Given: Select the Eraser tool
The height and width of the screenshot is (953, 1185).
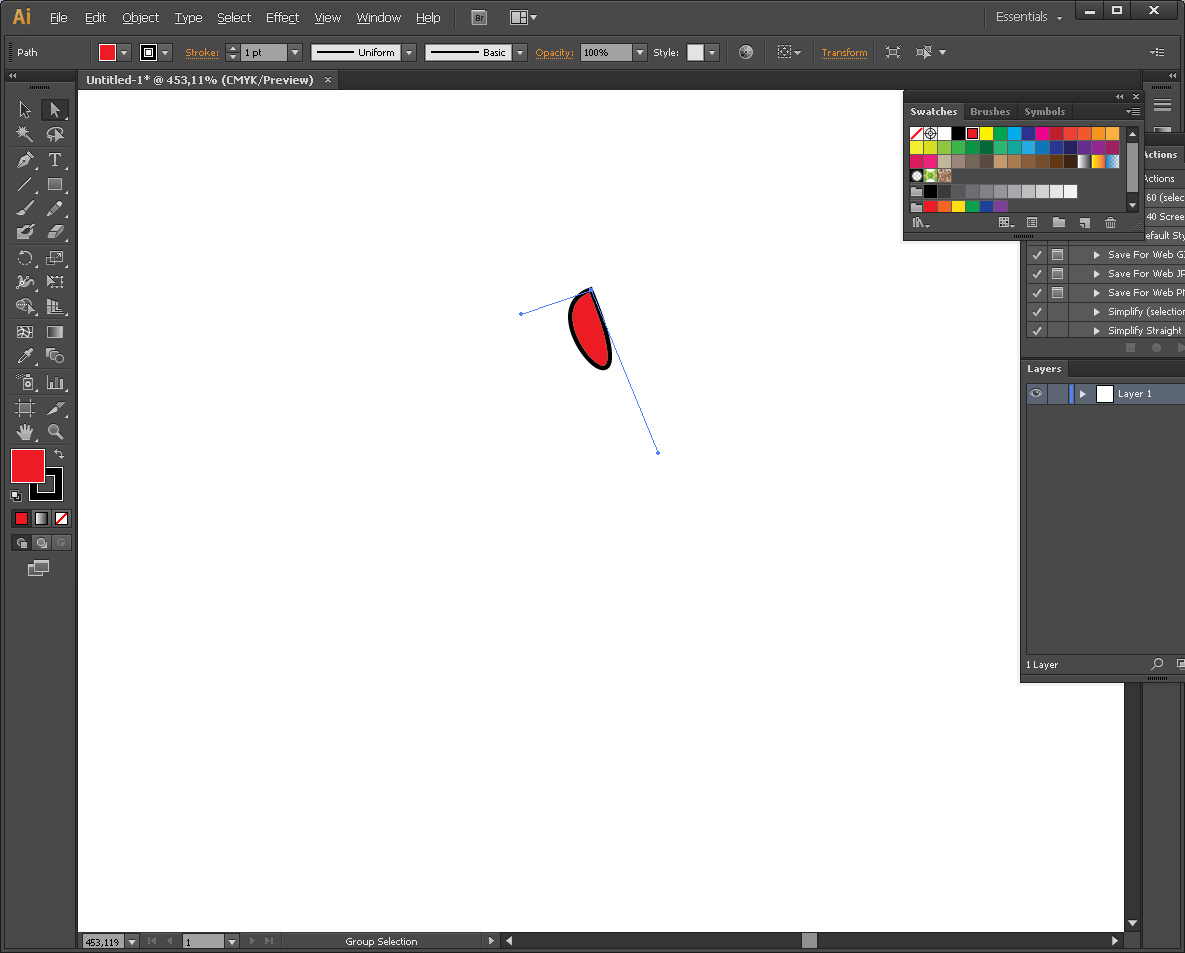Looking at the screenshot, I should [x=54, y=232].
